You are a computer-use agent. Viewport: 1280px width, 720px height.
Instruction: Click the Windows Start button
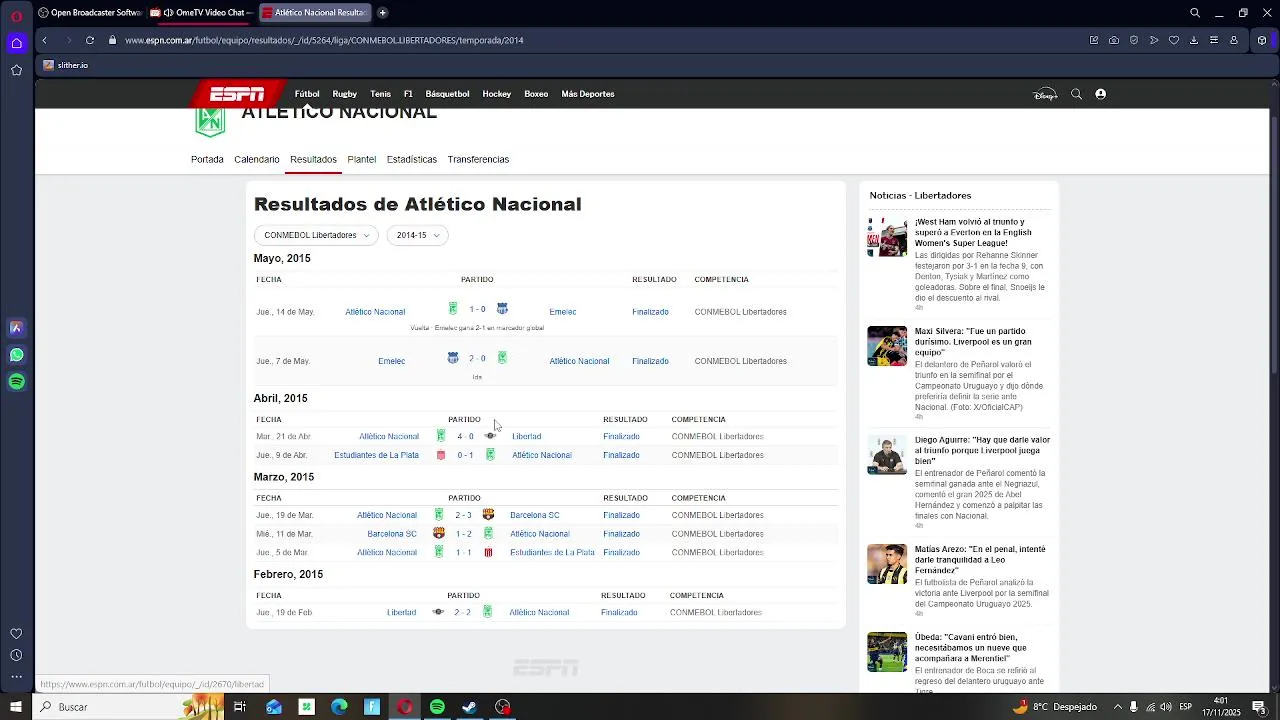click(16, 707)
